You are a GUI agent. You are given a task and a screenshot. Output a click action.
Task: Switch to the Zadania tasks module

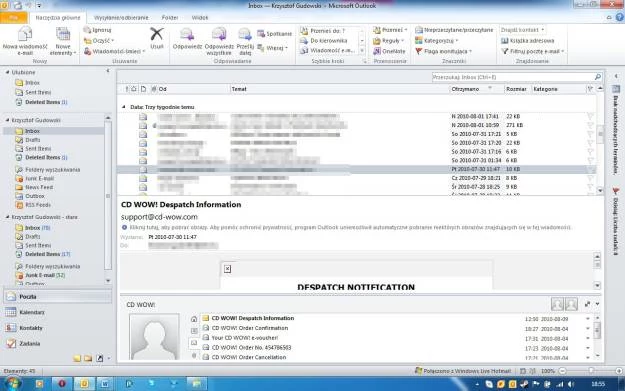click(57, 343)
